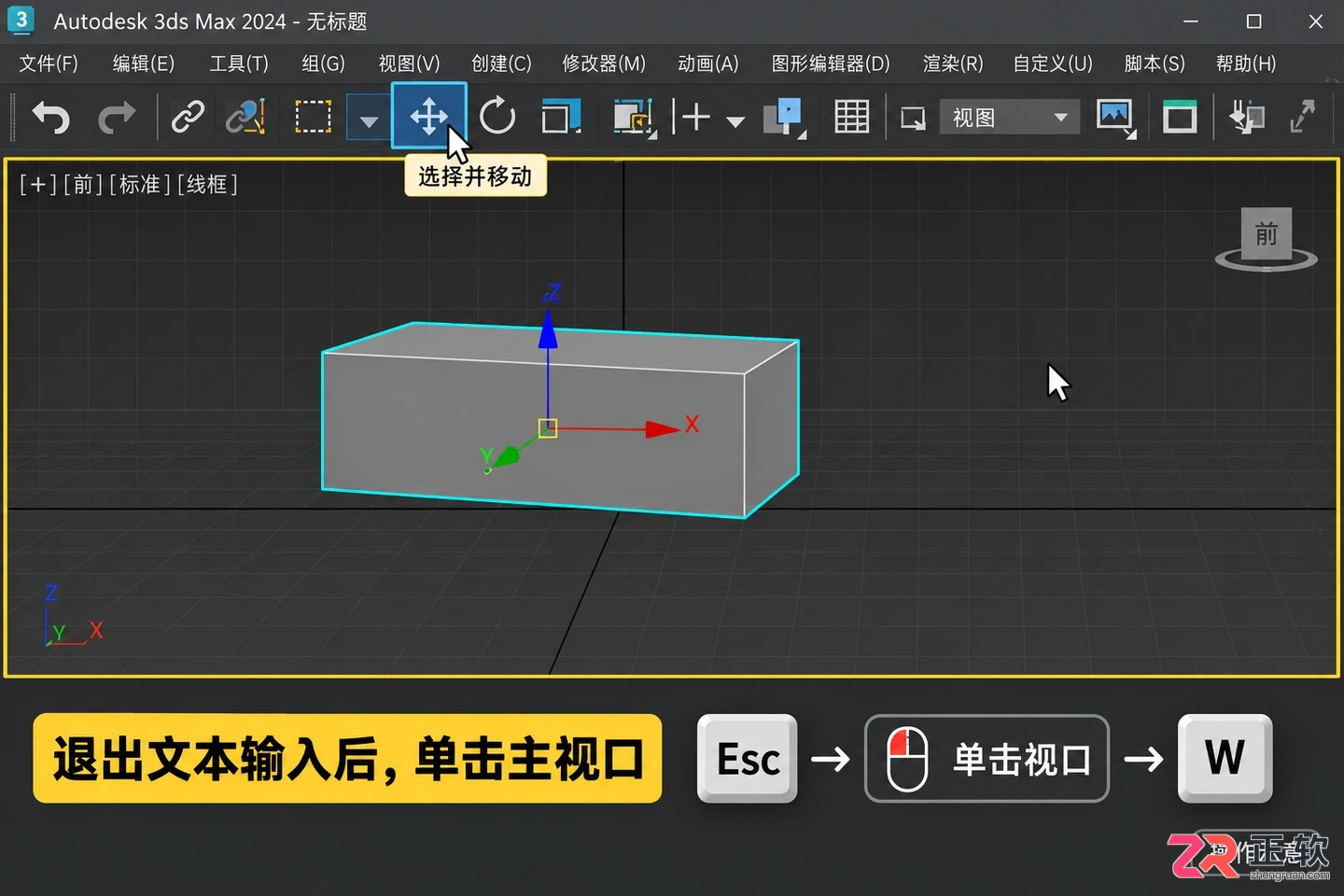Open the 动画(A) menu

pyautogui.click(x=708, y=63)
